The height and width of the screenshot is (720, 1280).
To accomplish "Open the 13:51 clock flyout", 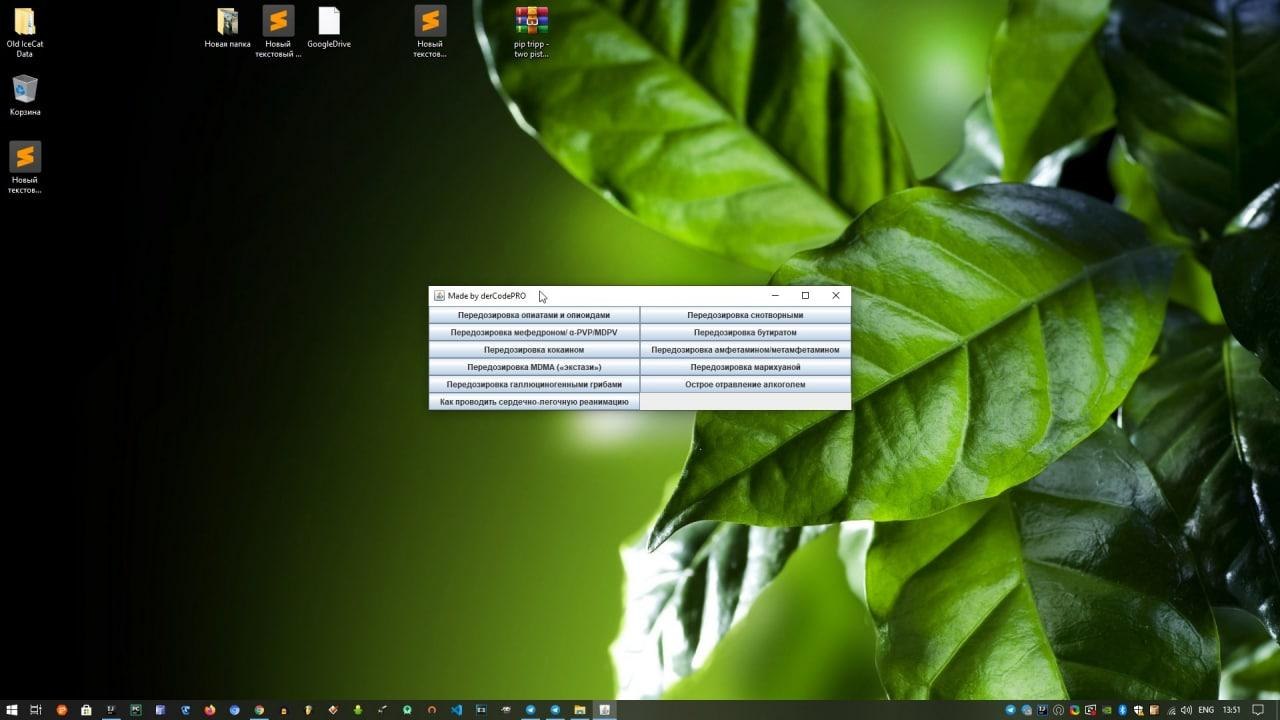I will click(x=1232, y=710).
